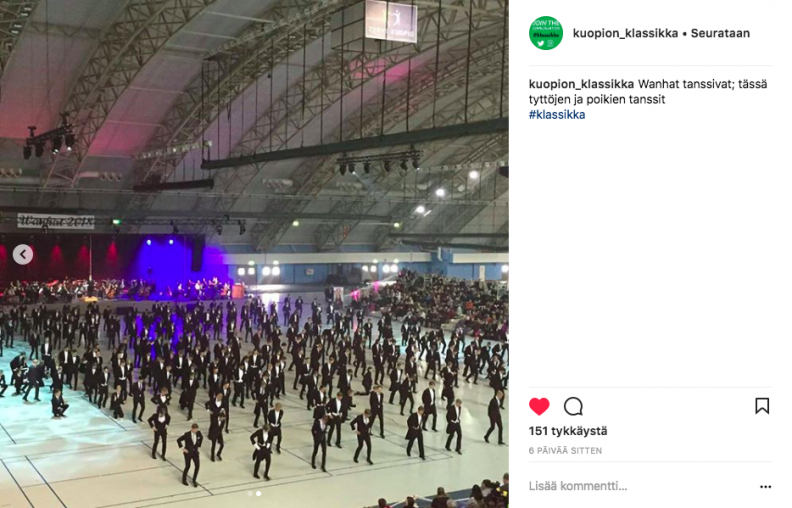This screenshot has height=508, width=792.
Task: Click the hanging ceiling banner in photo
Action: click(x=391, y=20)
